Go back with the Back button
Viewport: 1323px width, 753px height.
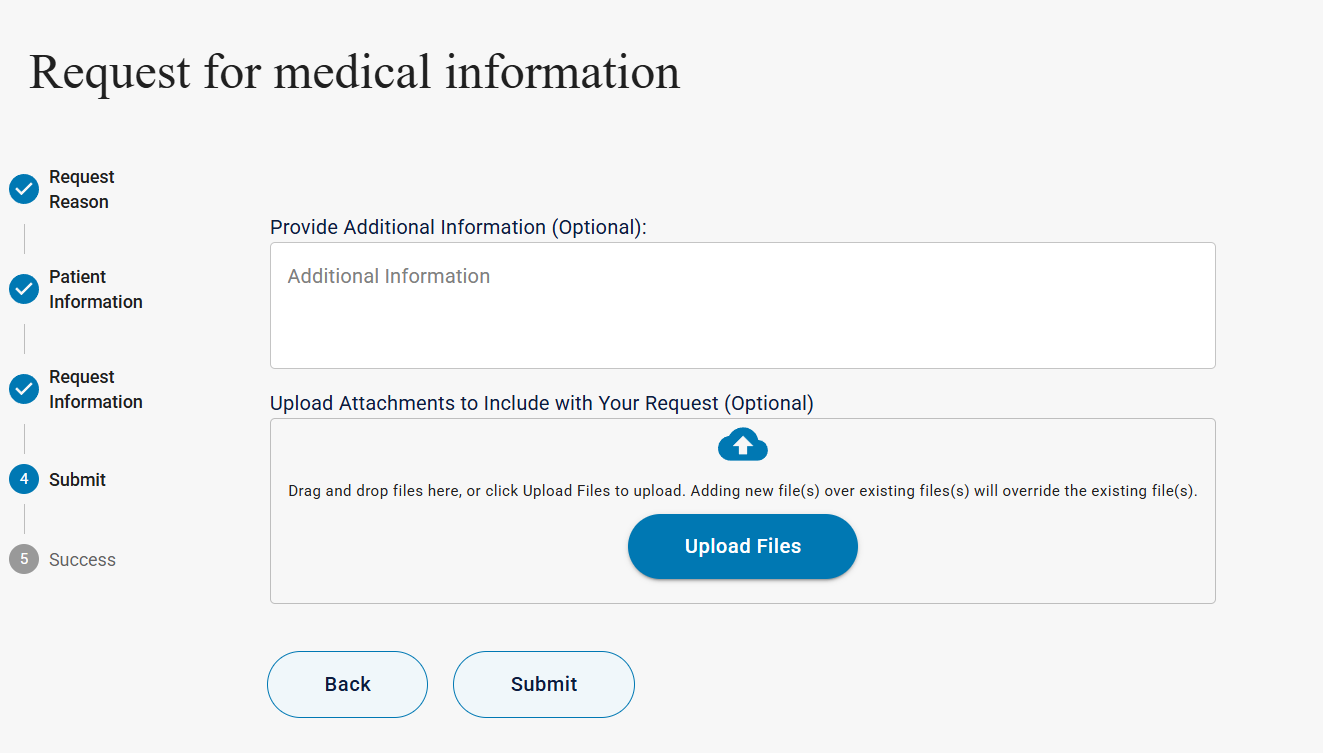click(347, 684)
